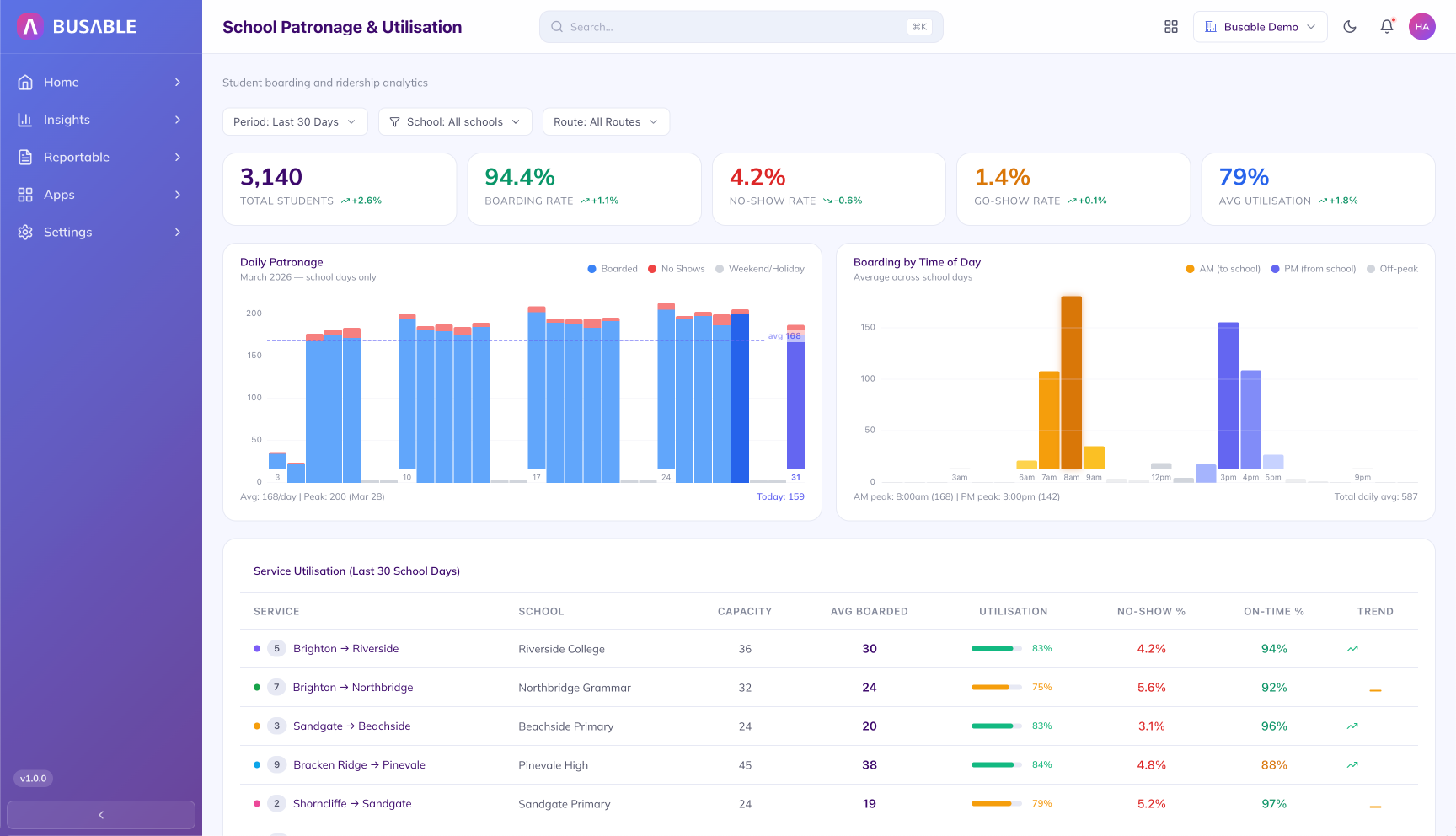1456x836 pixels.
Task: Toggle dark mode with moon icon
Action: [x=1350, y=27]
